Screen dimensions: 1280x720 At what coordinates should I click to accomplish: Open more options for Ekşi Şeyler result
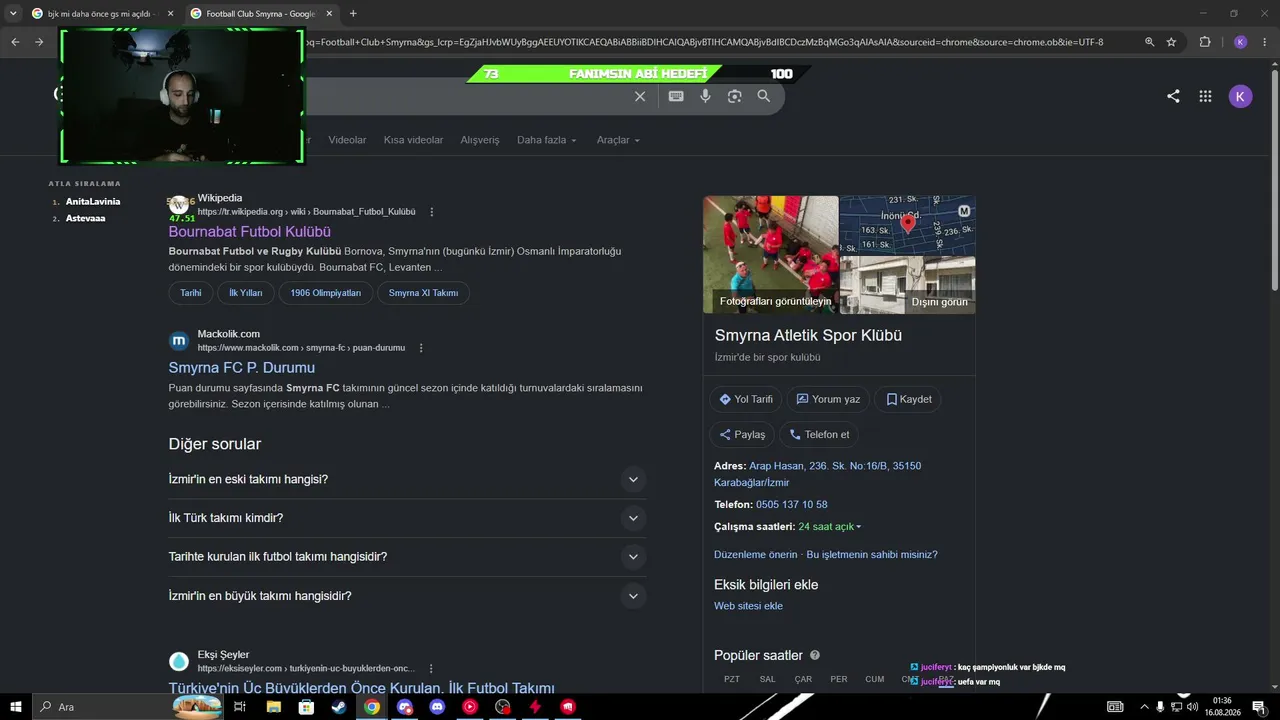point(431,668)
